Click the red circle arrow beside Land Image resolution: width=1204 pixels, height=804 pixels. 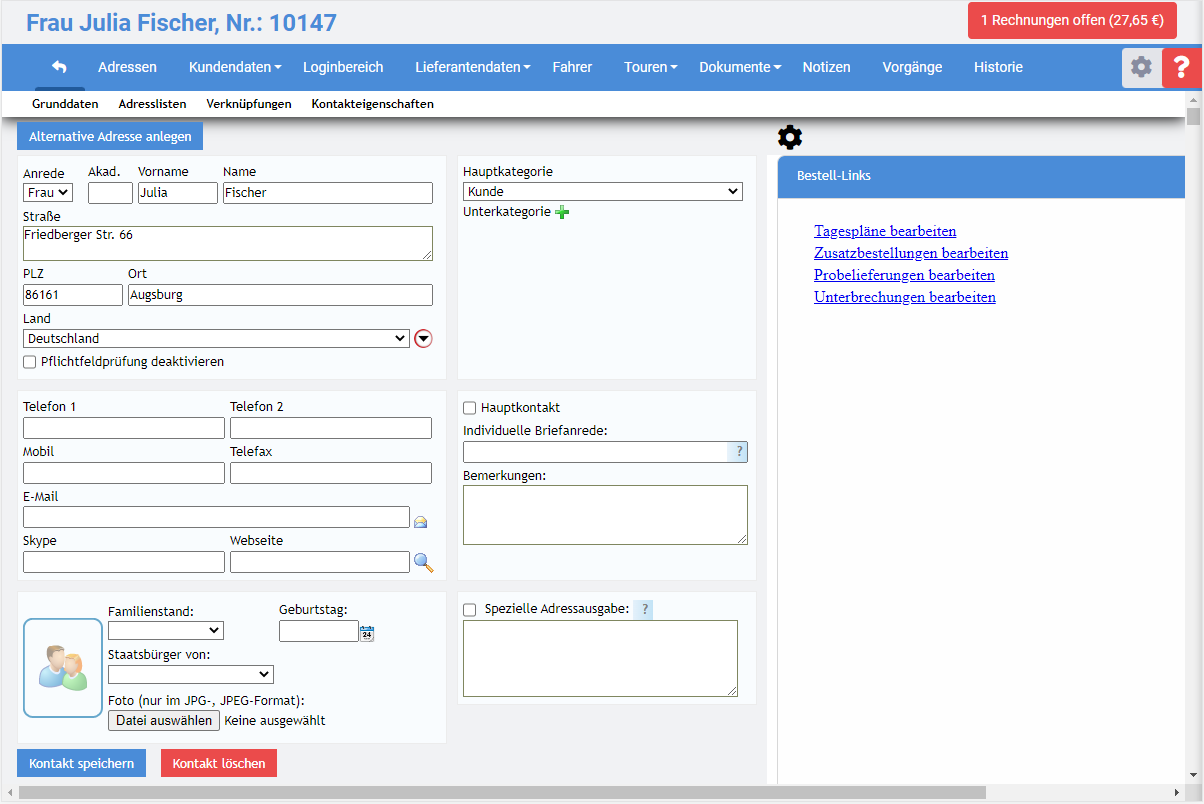pos(423,339)
